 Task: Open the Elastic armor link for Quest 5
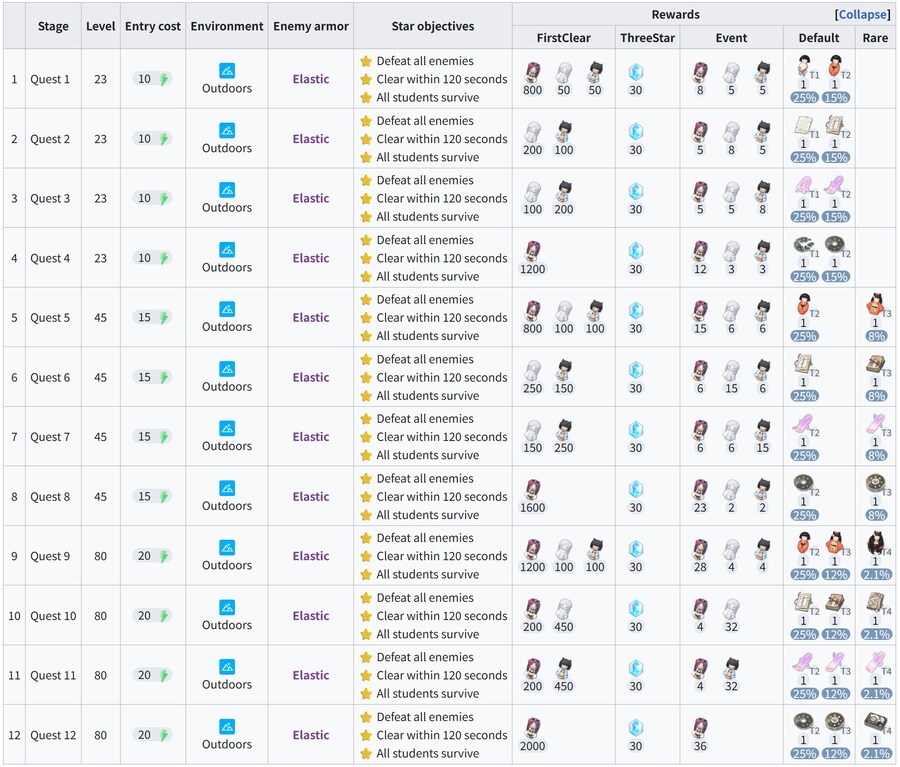[310, 318]
